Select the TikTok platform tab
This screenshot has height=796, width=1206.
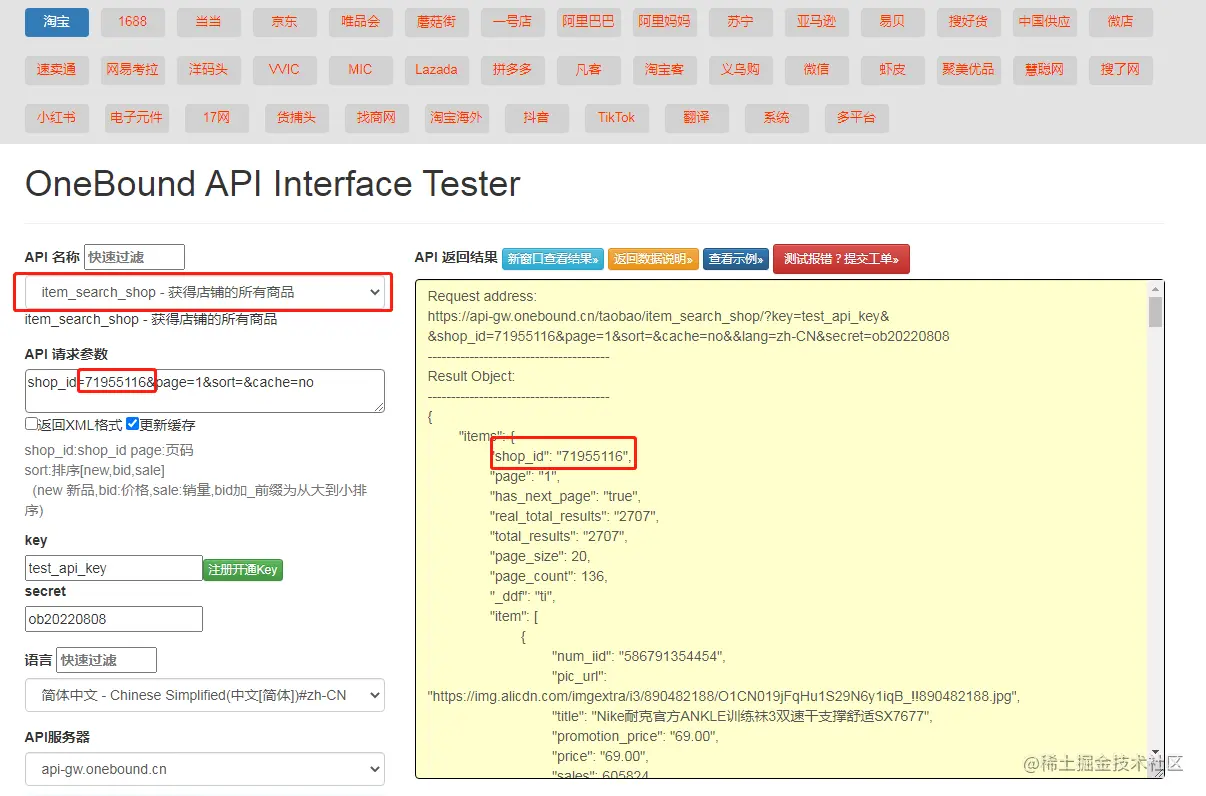616,118
